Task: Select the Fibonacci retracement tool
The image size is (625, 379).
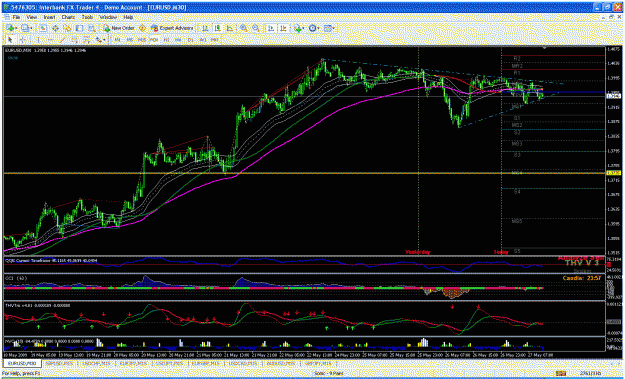Action: 87,40
